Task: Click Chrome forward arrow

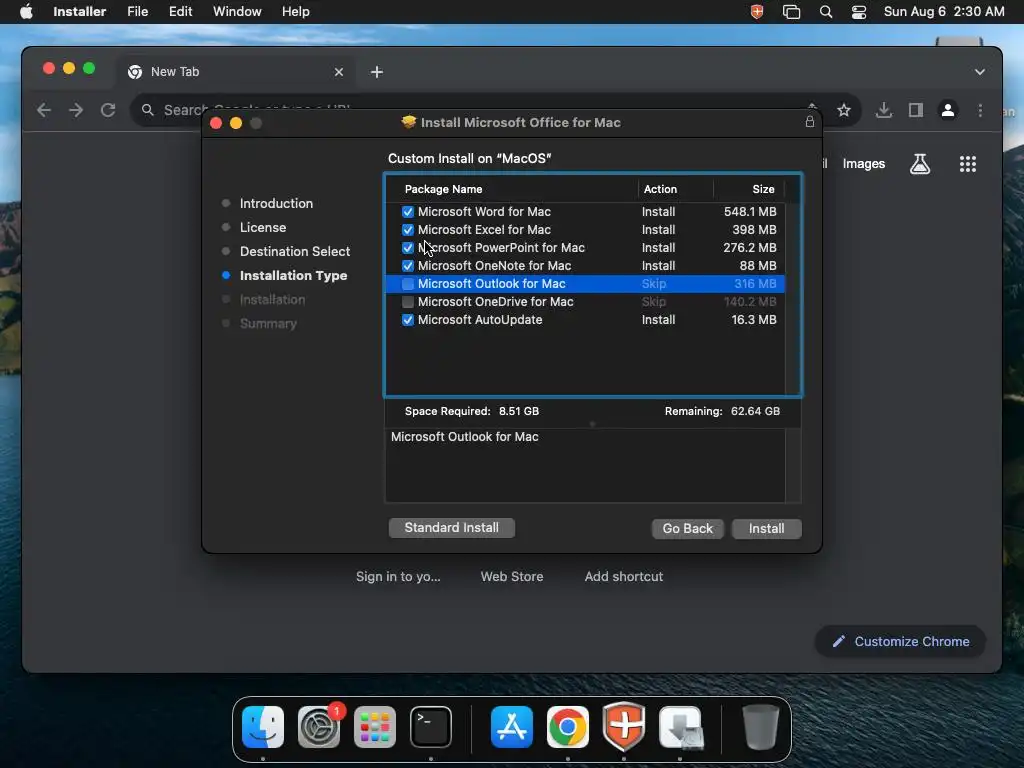Action: [x=76, y=110]
